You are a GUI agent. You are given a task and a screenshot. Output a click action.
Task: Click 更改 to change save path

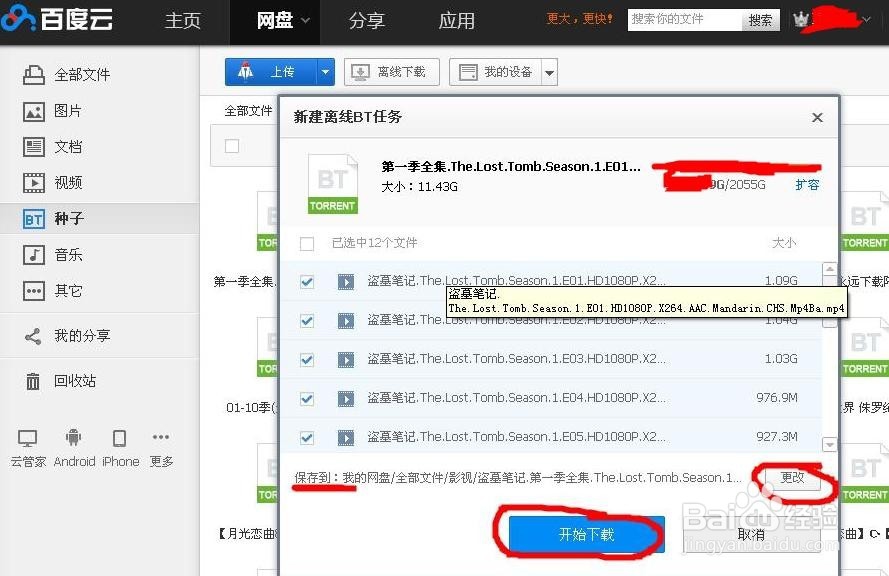(792, 477)
